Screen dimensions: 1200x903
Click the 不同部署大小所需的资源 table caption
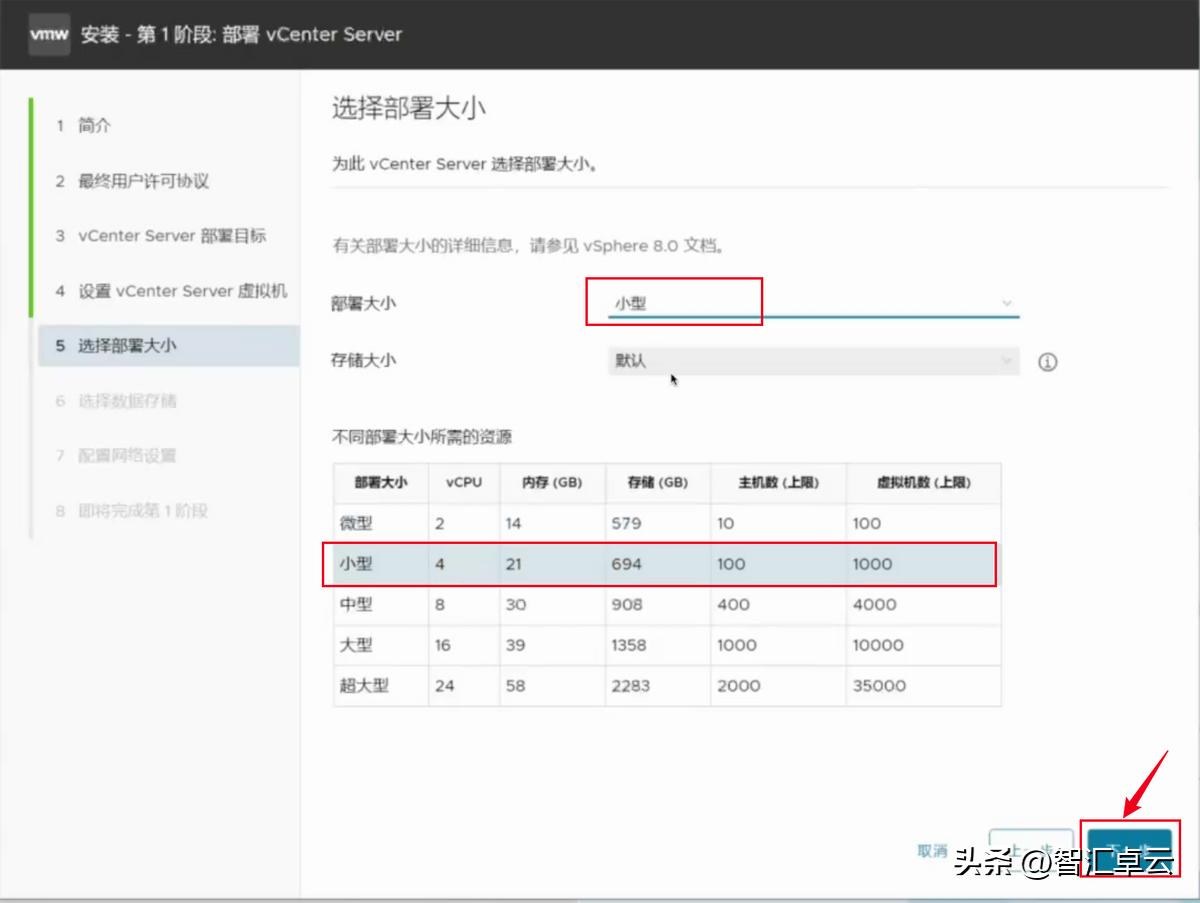pos(422,437)
